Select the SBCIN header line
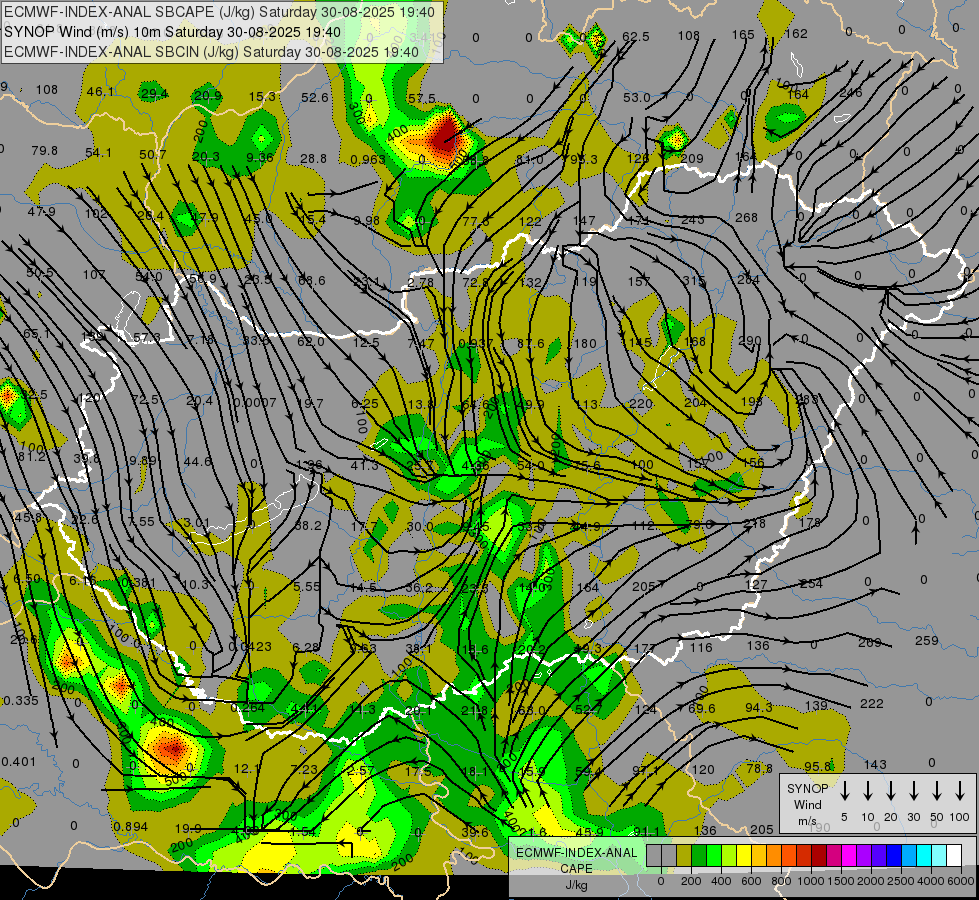The height and width of the screenshot is (900, 979). [x=211, y=52]
